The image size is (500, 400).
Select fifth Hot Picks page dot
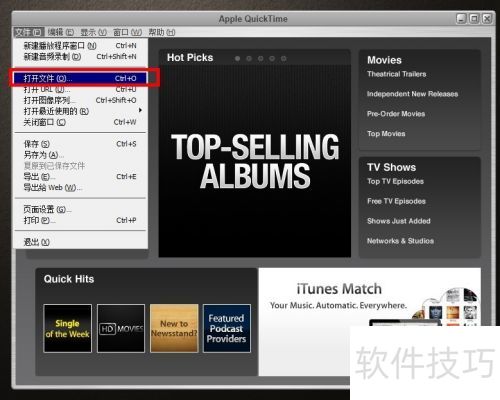(284, 59)
